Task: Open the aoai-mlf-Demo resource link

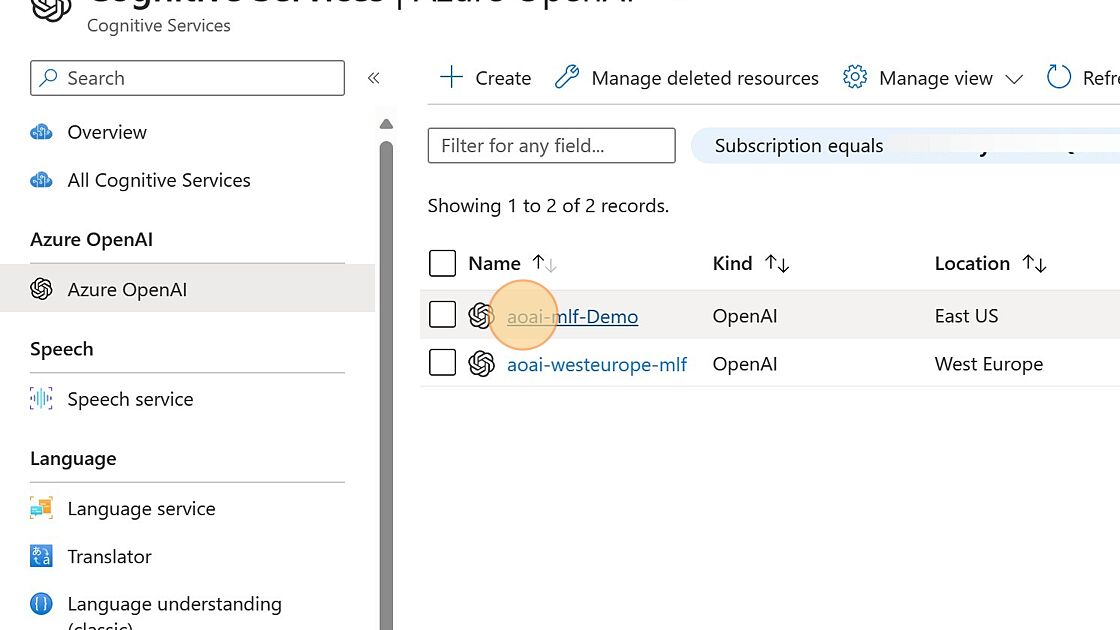Action: pos(572,316)
